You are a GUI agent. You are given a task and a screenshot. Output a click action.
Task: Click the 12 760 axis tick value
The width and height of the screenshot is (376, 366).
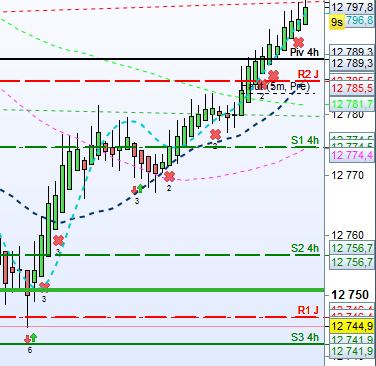[347, 235]
